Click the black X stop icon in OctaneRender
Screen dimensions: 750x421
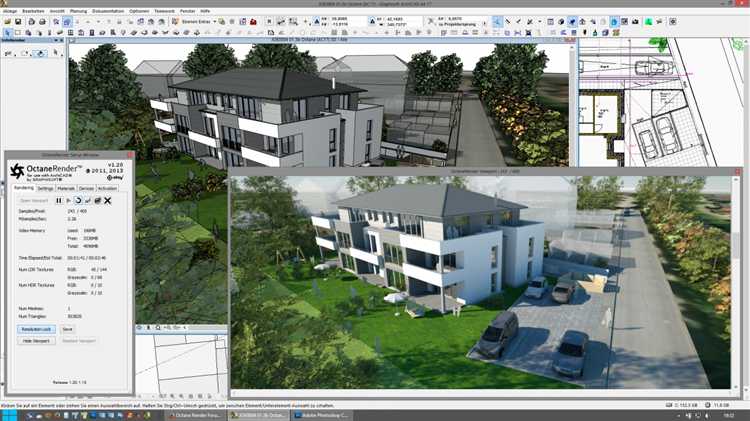[108, 201]
